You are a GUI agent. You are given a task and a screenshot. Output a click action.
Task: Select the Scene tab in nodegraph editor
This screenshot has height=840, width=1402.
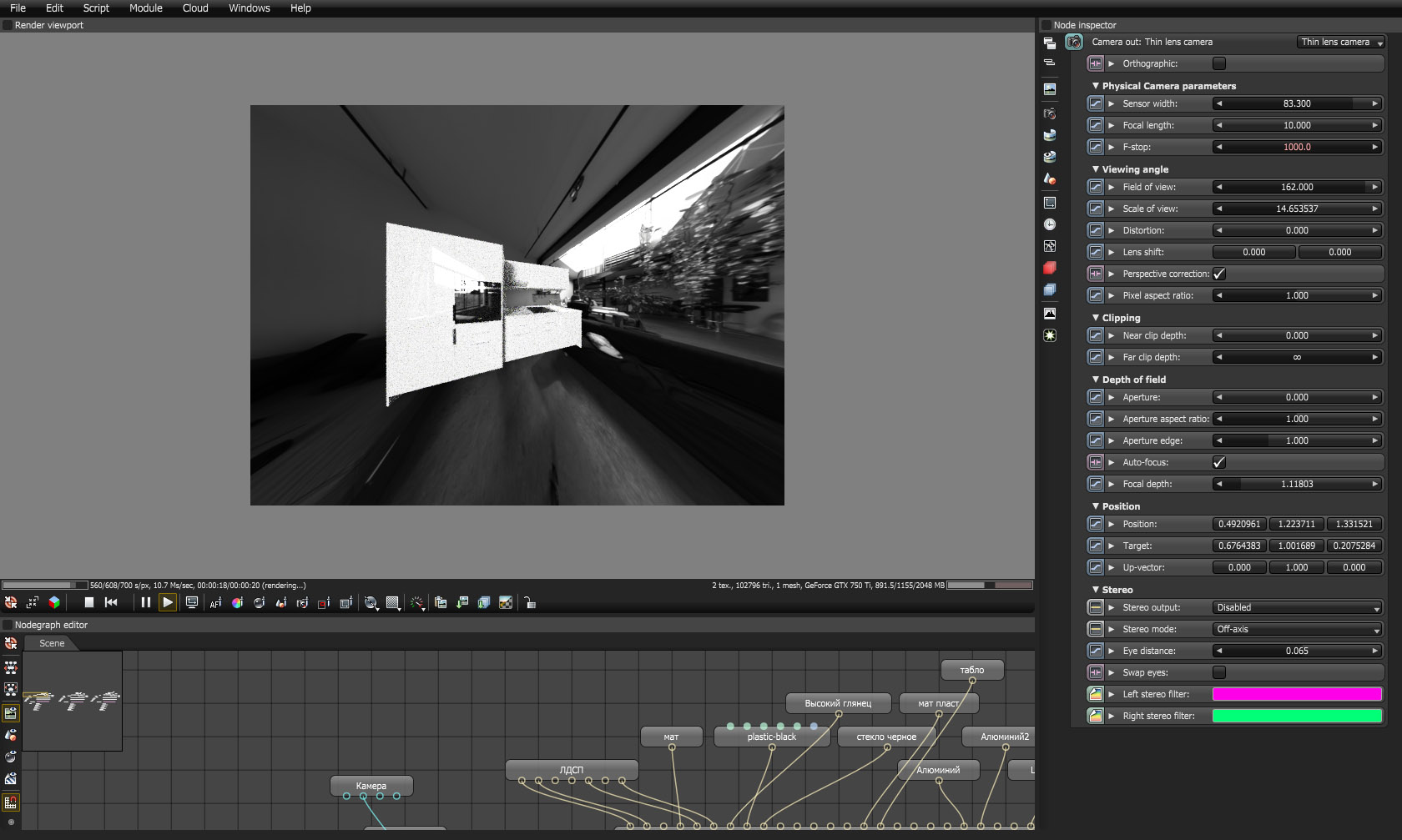pyautogui.click(x=52, y=643)
